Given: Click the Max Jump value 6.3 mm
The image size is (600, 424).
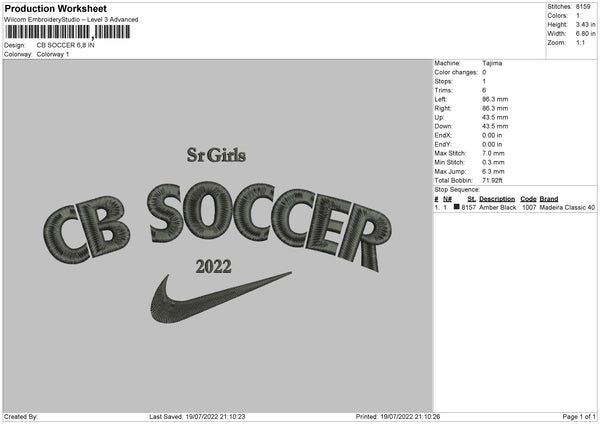Looking at the screenshot, I should [x=494, y=171].
